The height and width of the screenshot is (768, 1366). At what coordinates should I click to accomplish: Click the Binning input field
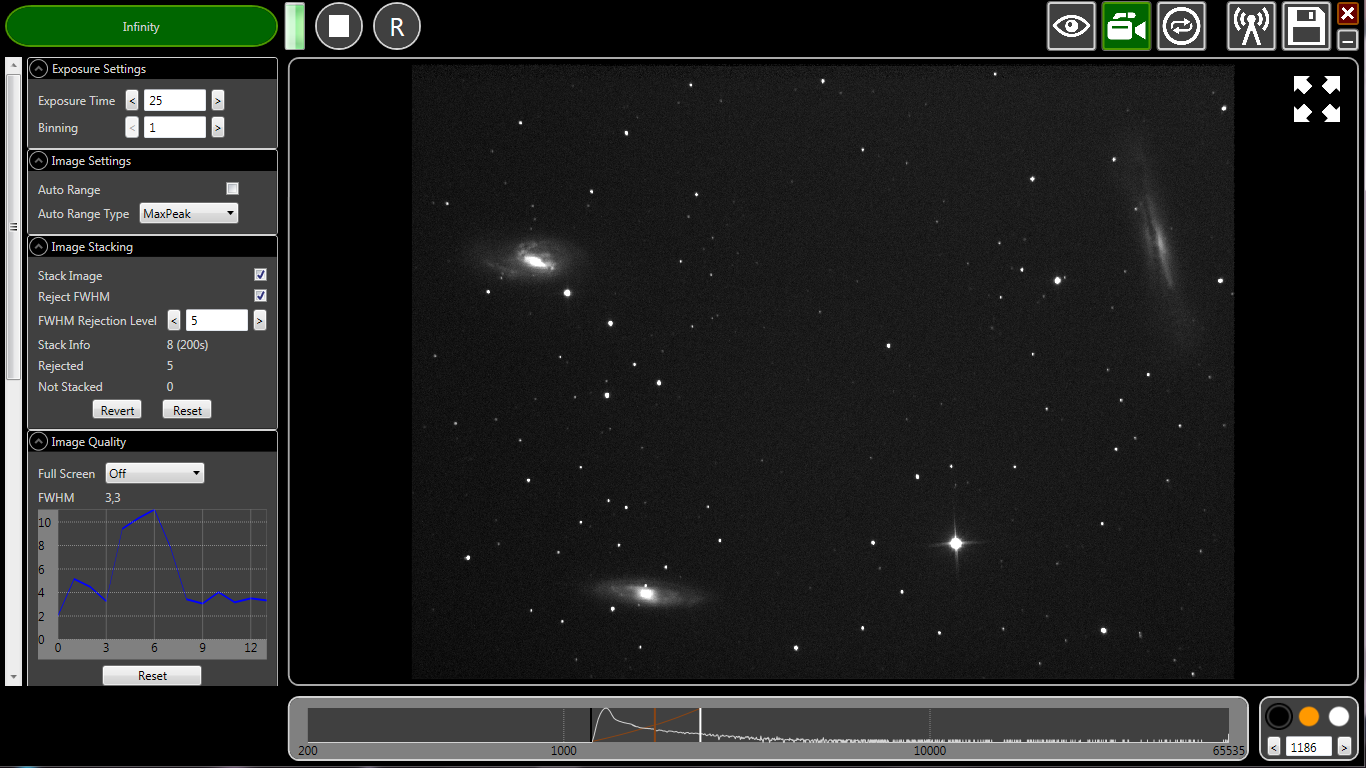pos(175,128)
